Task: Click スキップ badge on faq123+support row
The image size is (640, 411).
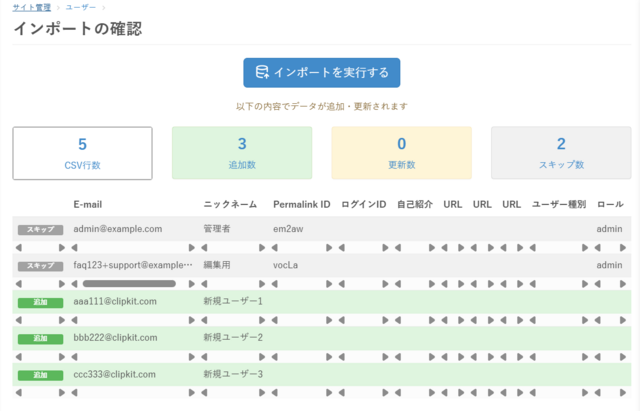Action: [40, 266]
